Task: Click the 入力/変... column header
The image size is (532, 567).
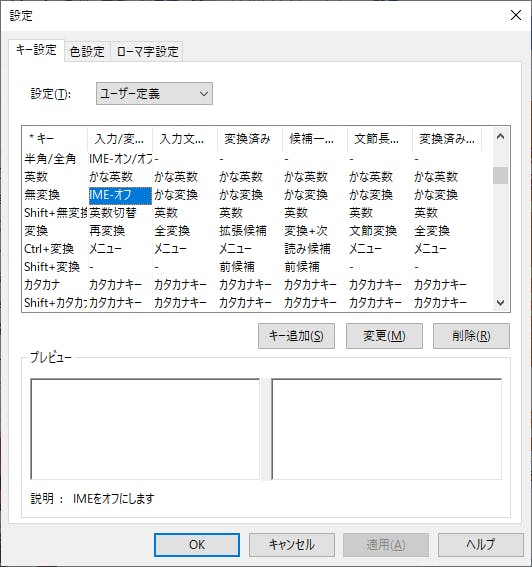Action: pos(120,138)
